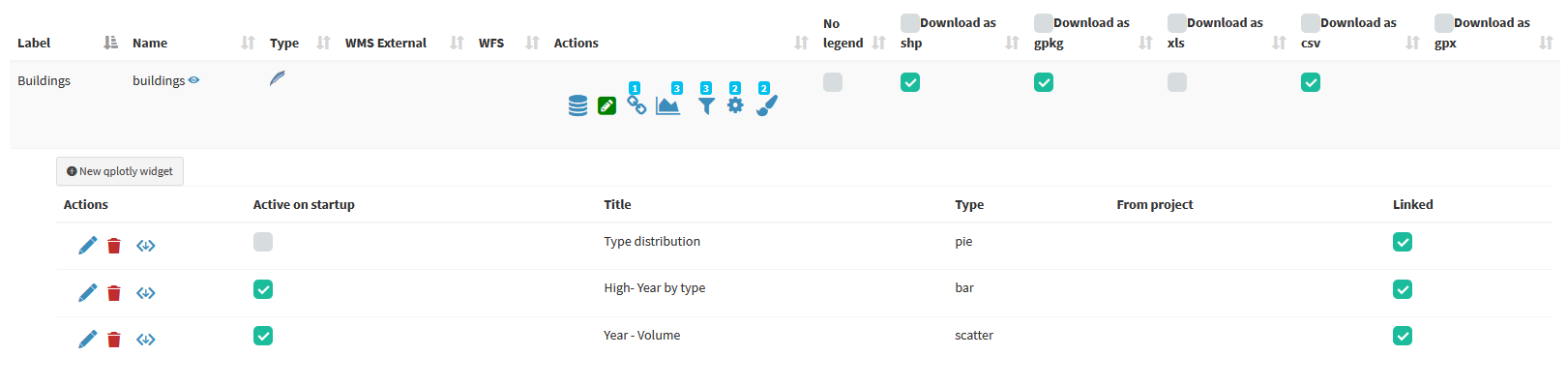Sort by the Actions column arrows
This screenshot has width=1568, height=386.
click(801, 43)
